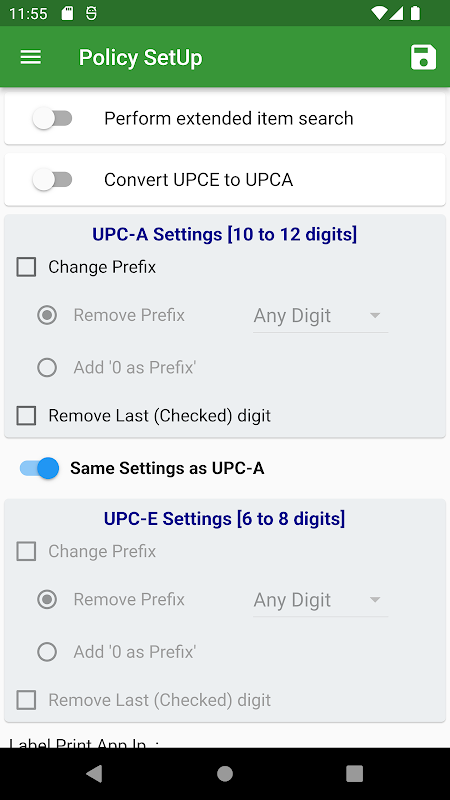Viewport: 450px width, 800px height.
Task: Tap the save floppy disk icon
Action: (423, 57)
